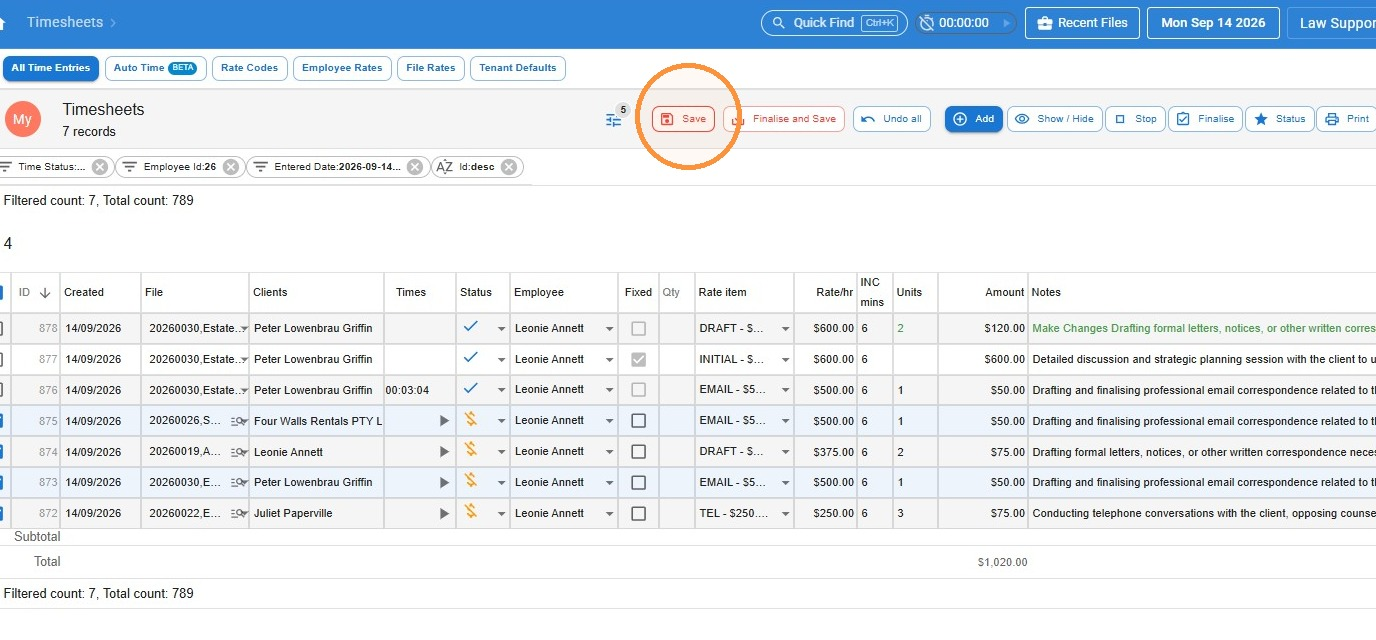The image size is (1376, 640).
Task: Toggle Fixed checkbox for entry 878
Action: (x=638, y=328)
